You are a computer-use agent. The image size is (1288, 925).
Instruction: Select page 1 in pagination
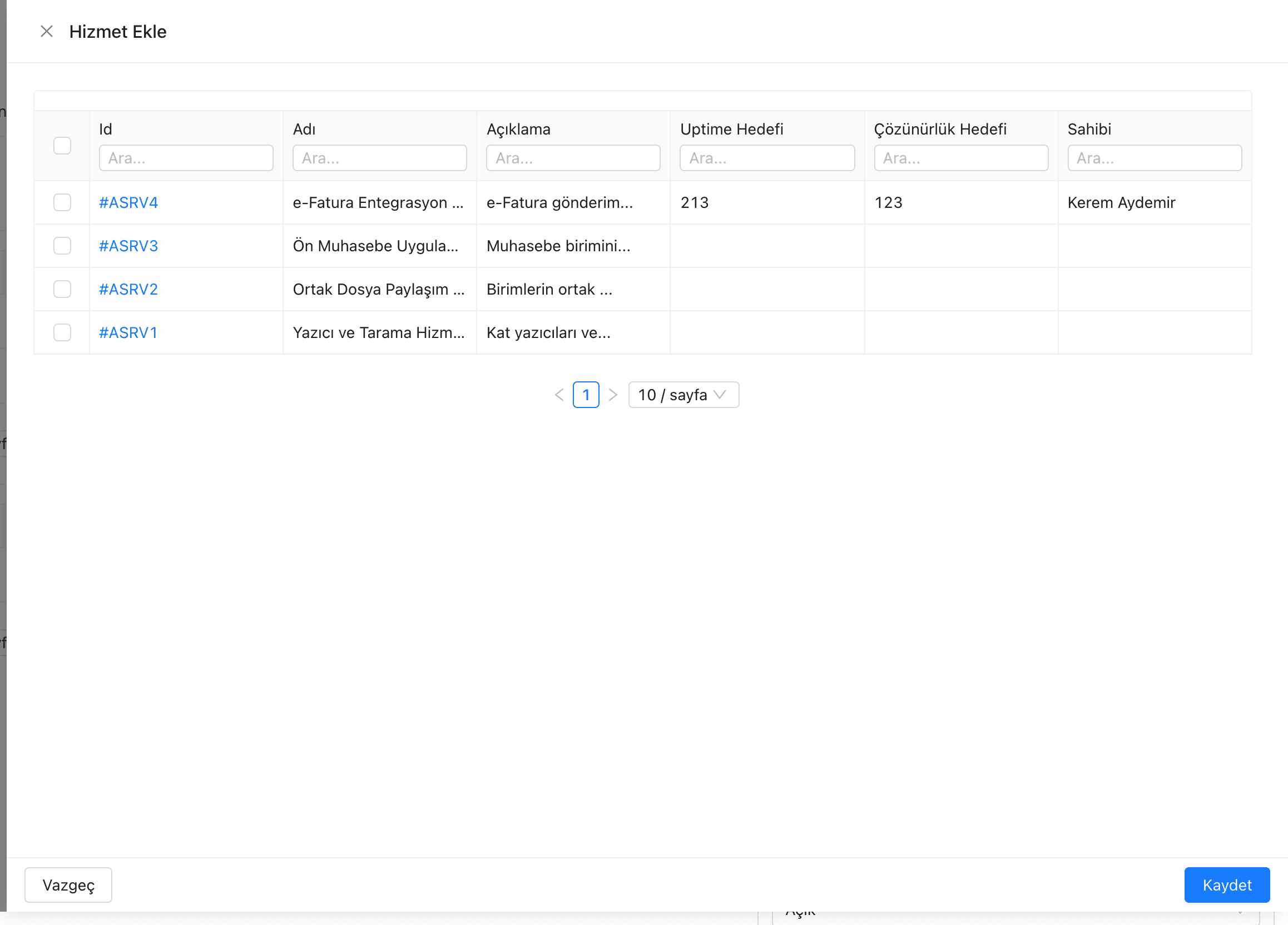click(586, 395)
